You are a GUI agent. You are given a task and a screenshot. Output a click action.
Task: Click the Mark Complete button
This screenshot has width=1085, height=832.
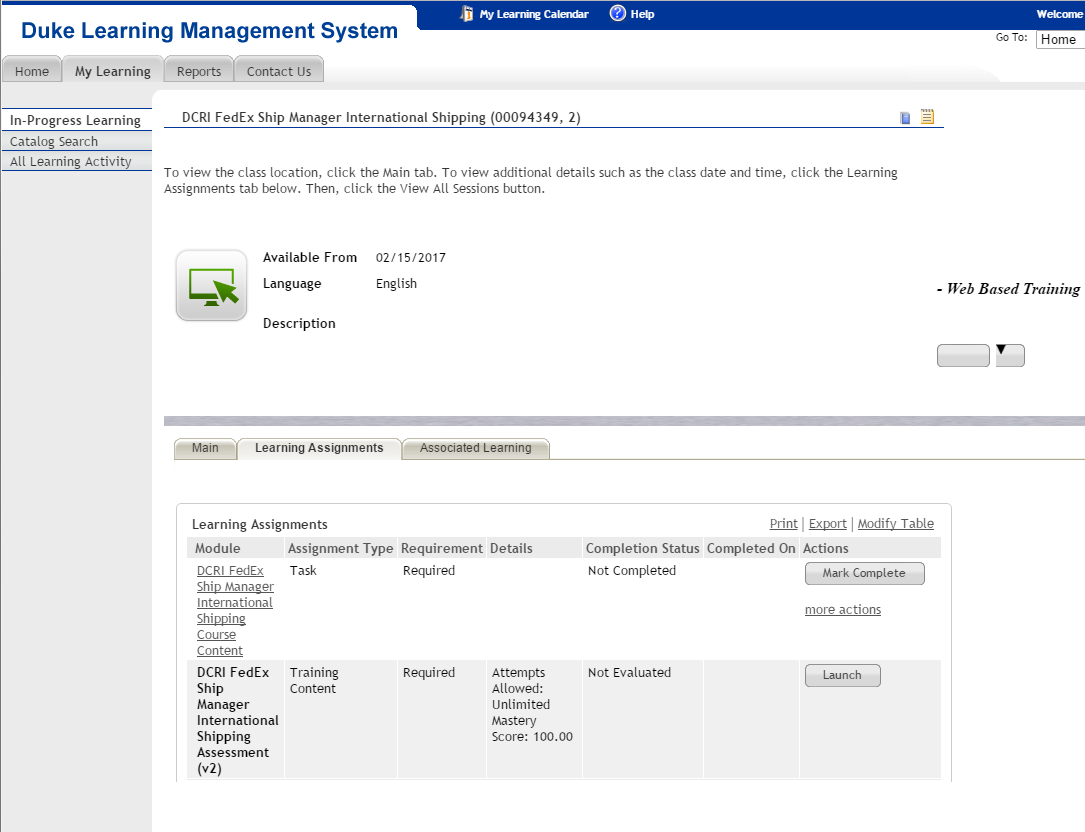click(x=864, y=573)
